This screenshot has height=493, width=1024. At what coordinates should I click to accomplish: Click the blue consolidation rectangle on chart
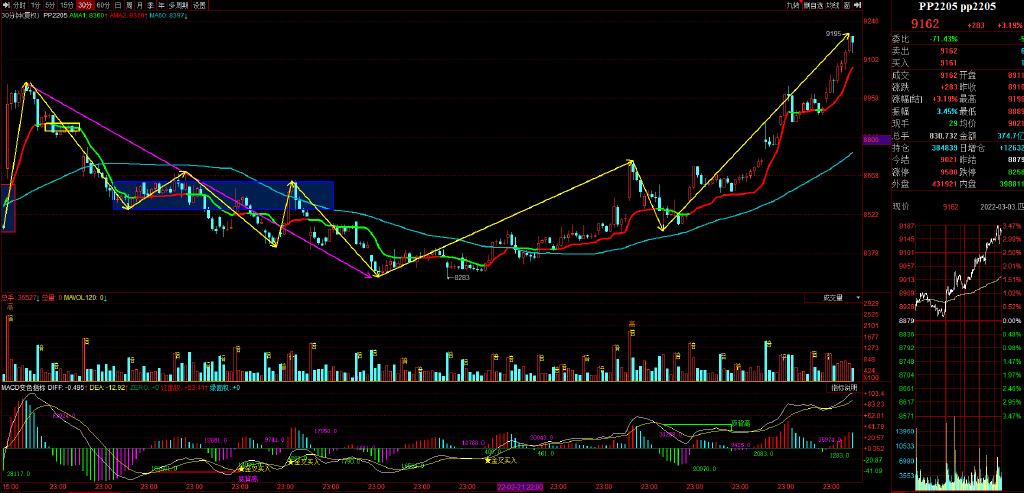(x=225, y=194)
